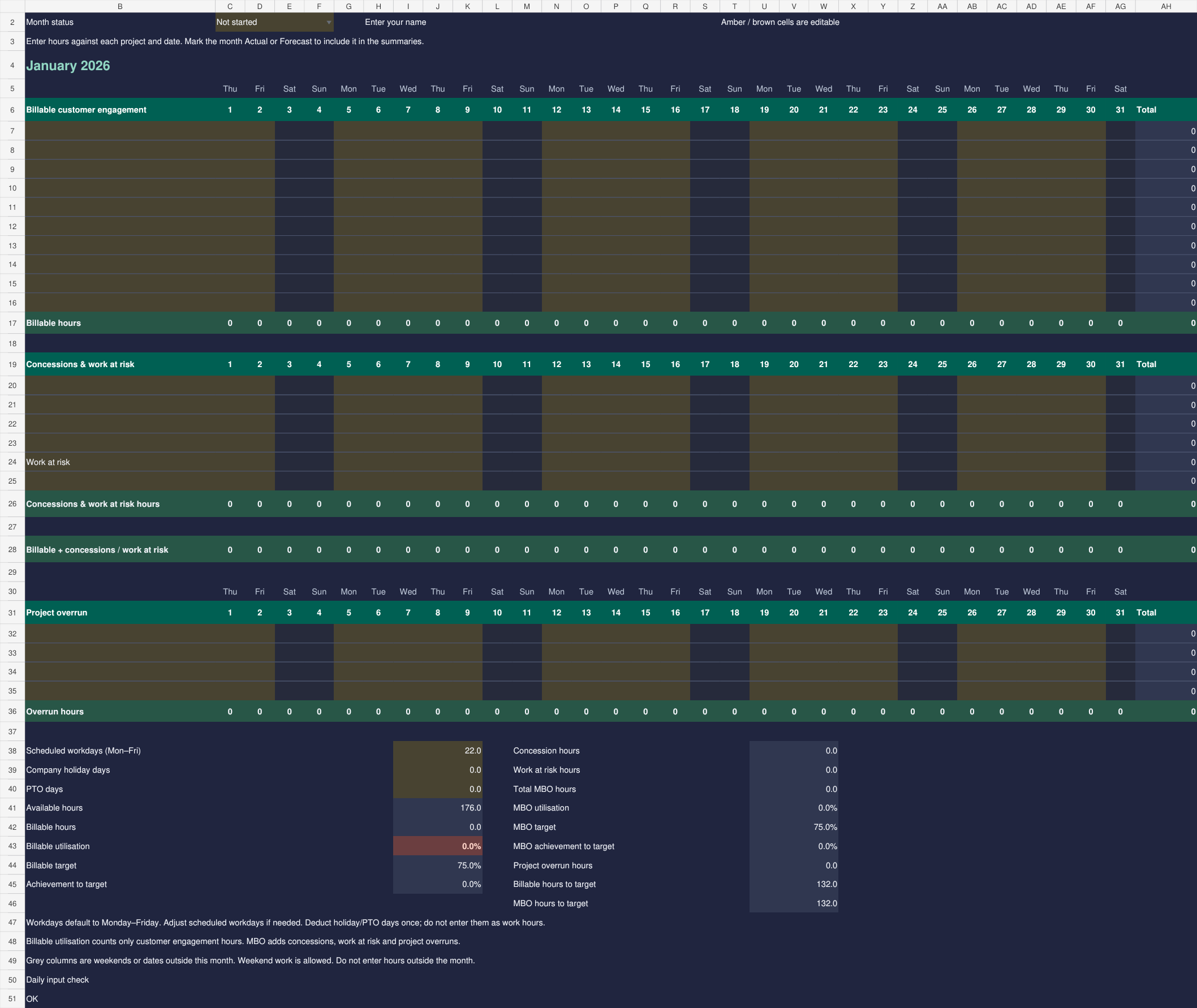
Task: Click day 15 in Billable customer engagement header
Action: [645, 110]
